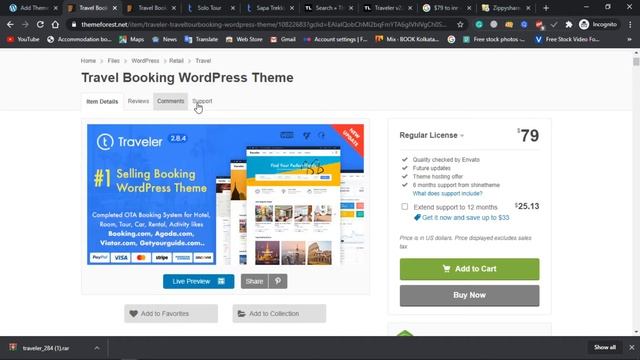Image resolution: width=640 pixels, height=360 pixels.
Task: Open the Comments tab
Action: (171, 101)
